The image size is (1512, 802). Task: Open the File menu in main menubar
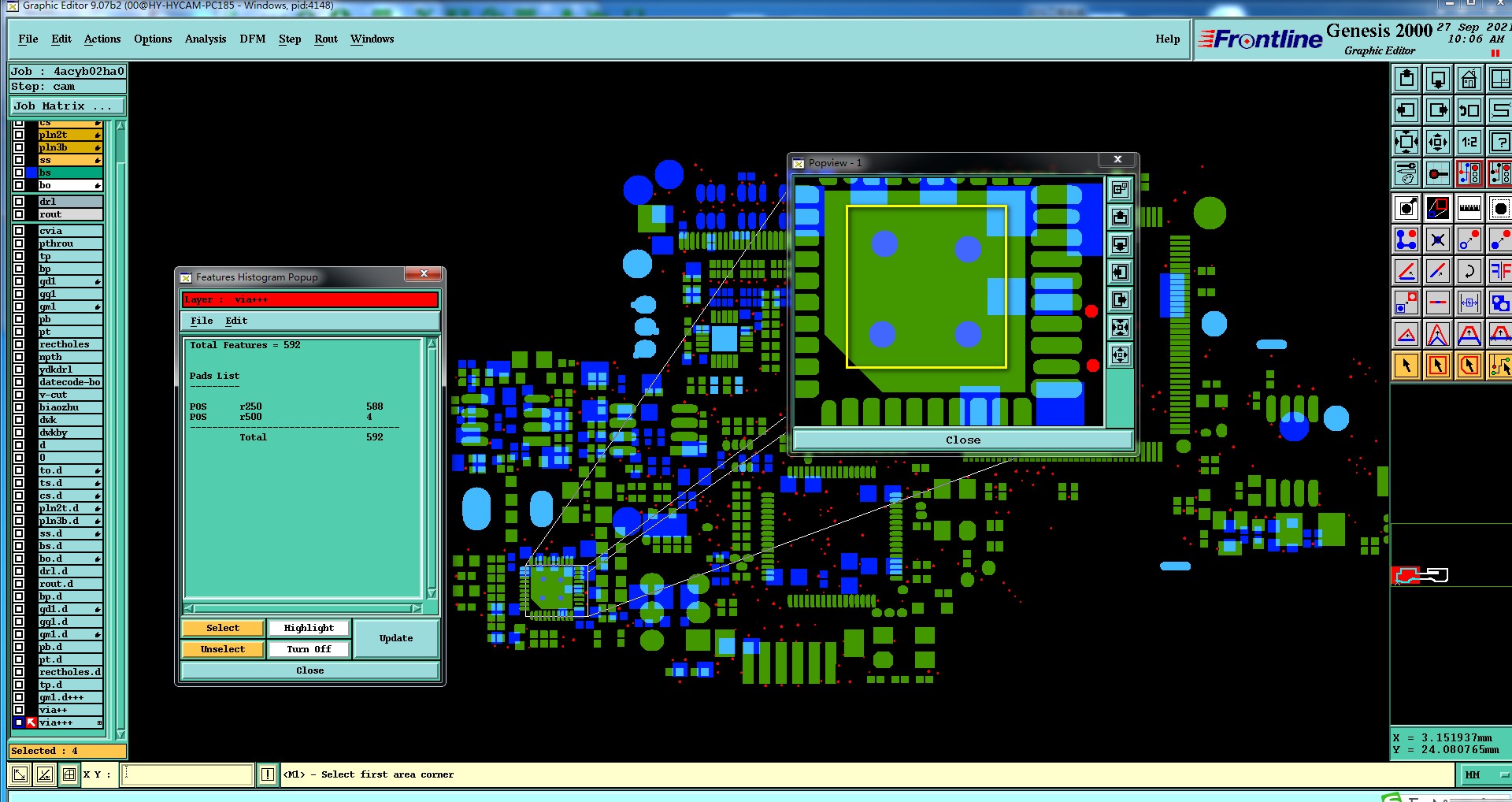coord(28,39)
